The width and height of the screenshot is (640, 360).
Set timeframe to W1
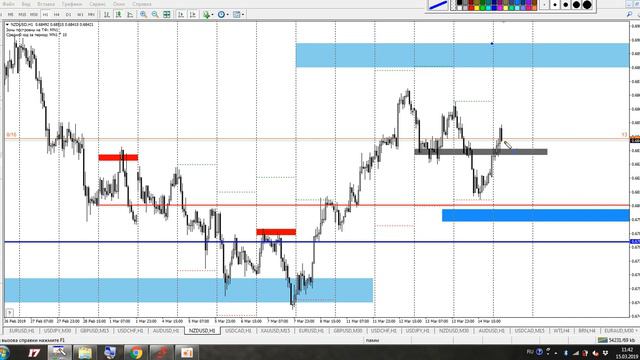point(80,14)
